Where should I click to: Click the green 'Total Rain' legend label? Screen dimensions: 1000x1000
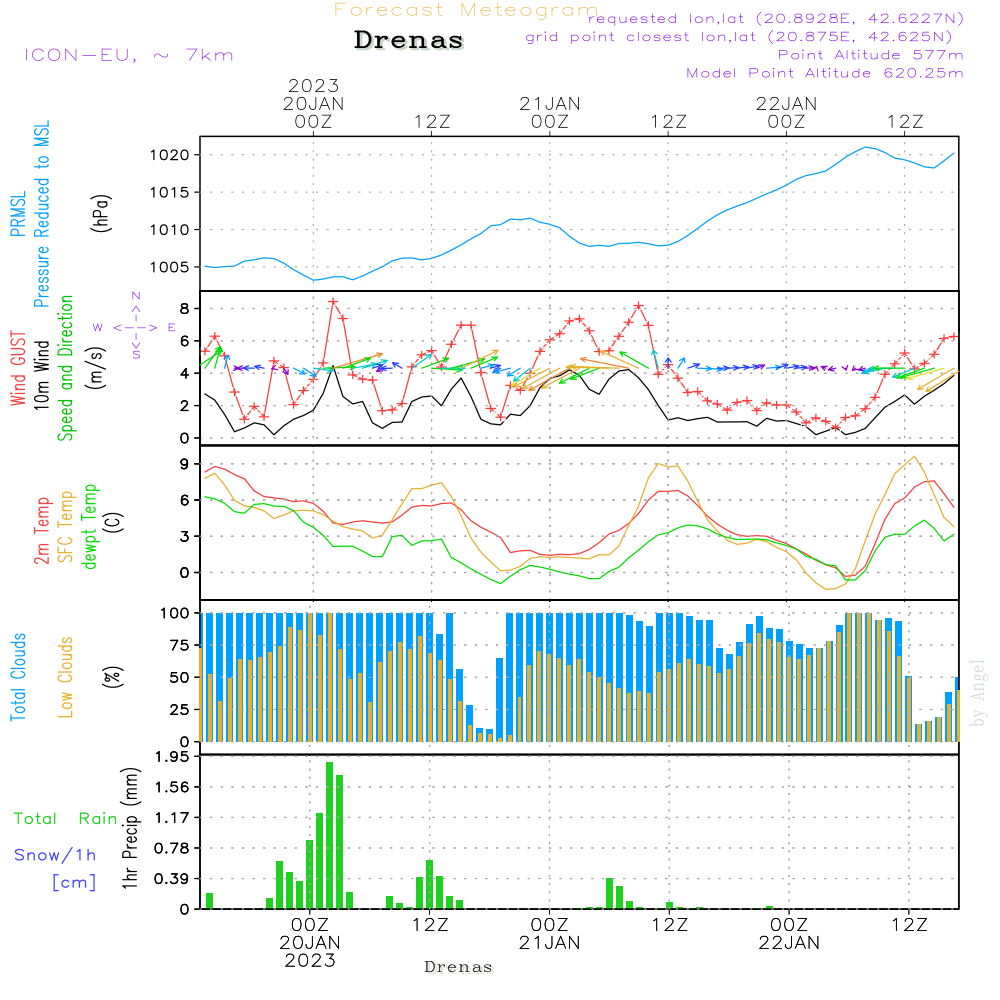(66, 819)
